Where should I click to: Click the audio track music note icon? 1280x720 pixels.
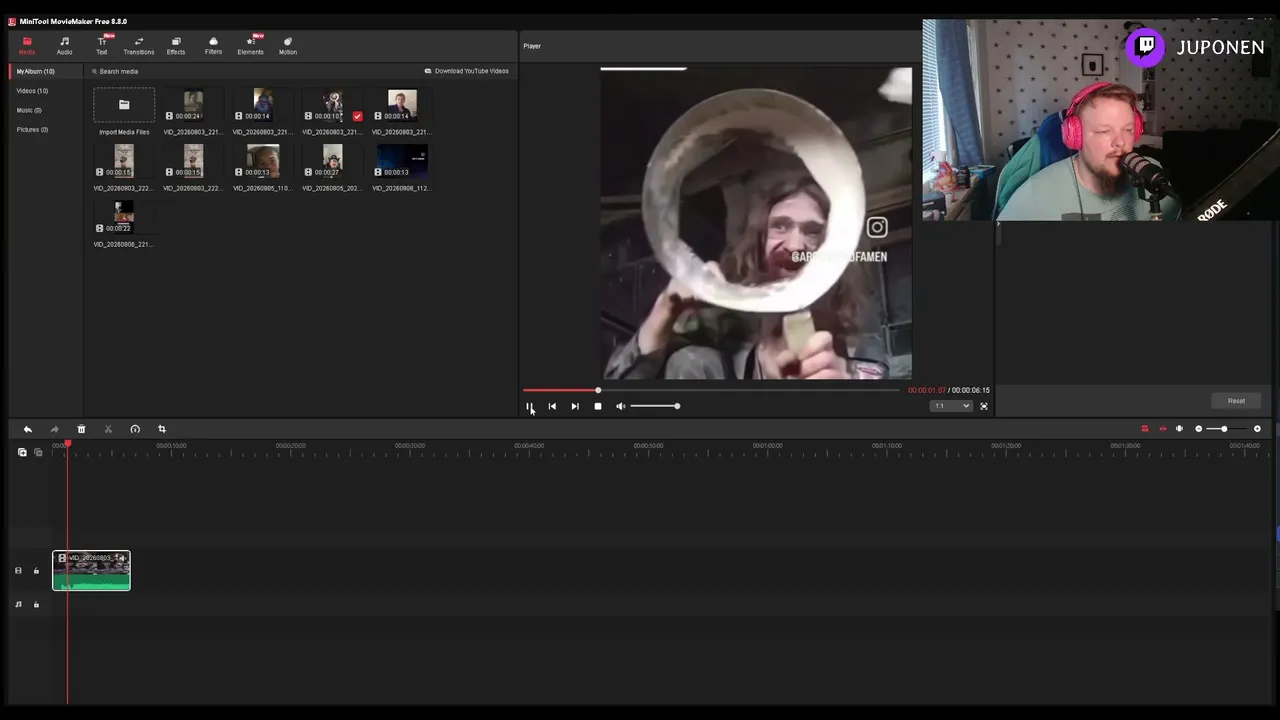[18, 604]
